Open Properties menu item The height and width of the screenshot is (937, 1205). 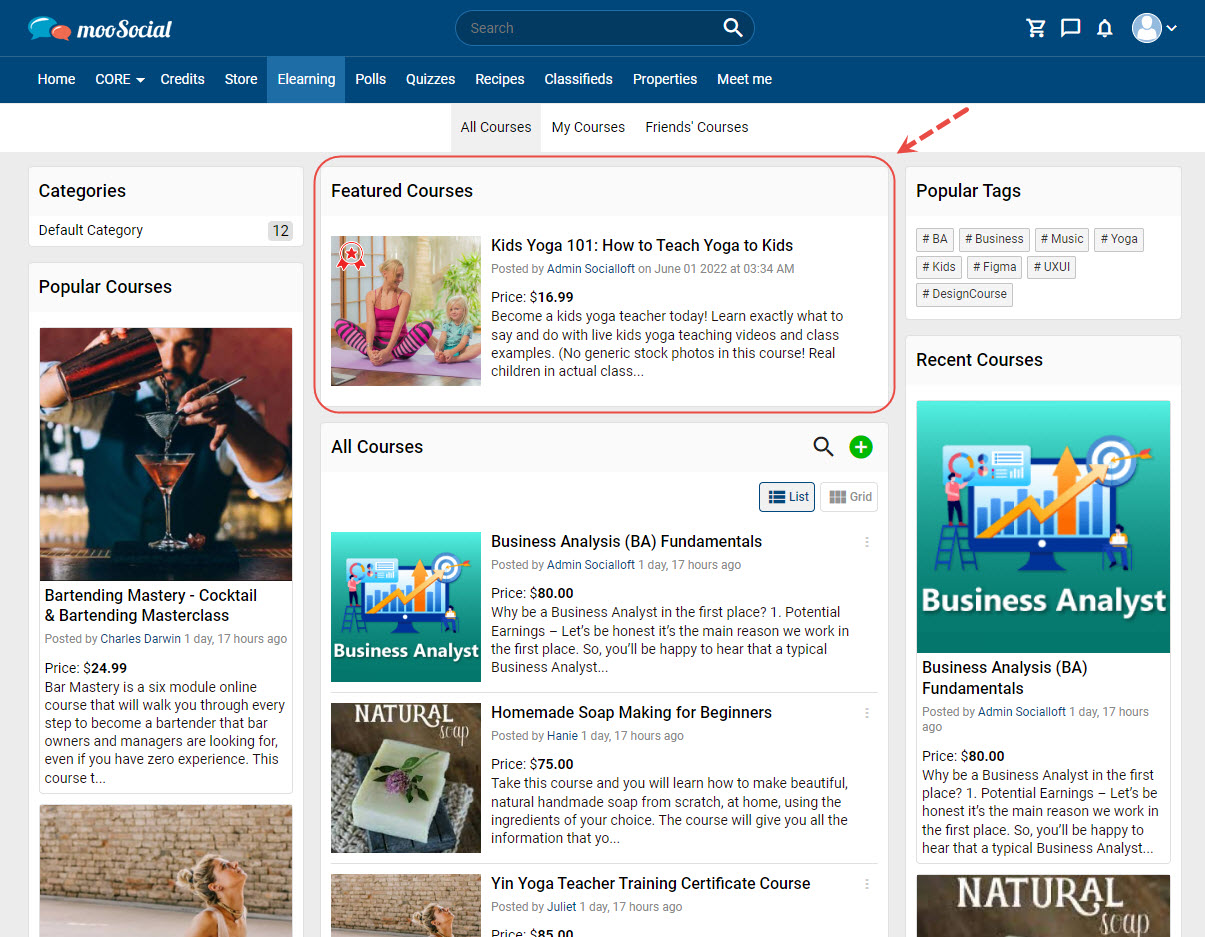[665, 79]
